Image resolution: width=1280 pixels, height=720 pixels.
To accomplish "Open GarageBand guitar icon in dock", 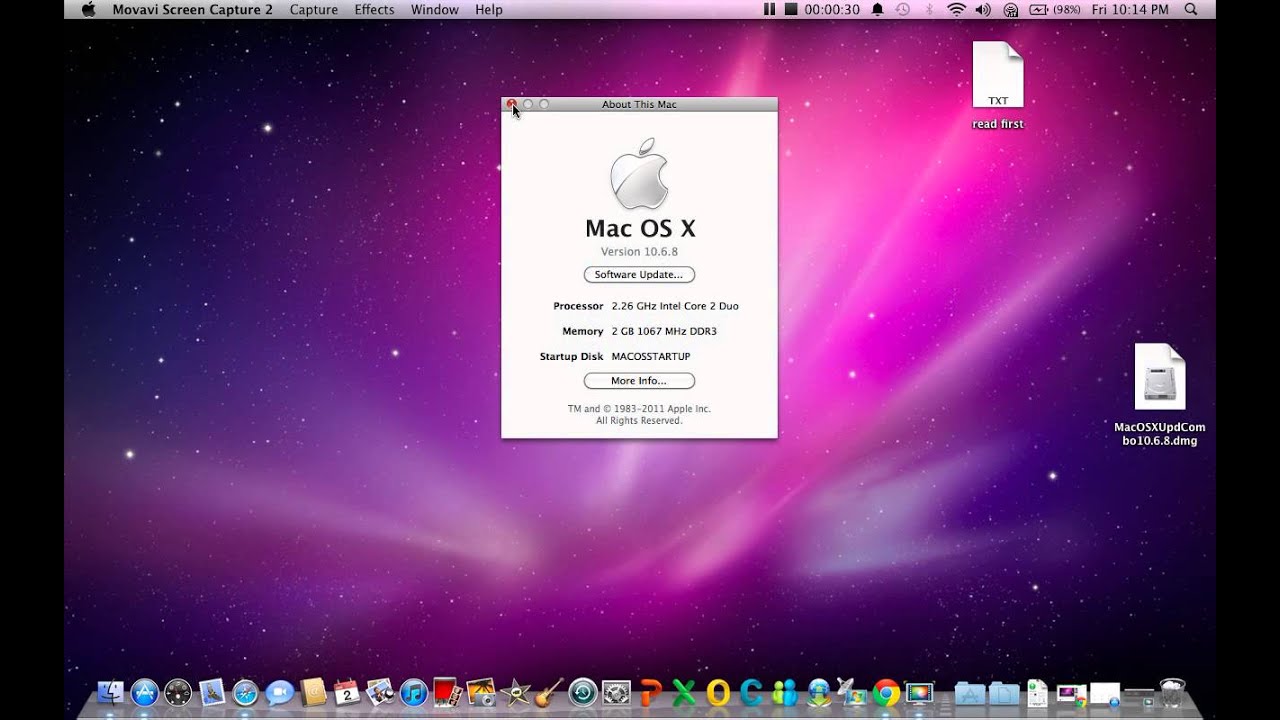I will [x=549, y=691].
